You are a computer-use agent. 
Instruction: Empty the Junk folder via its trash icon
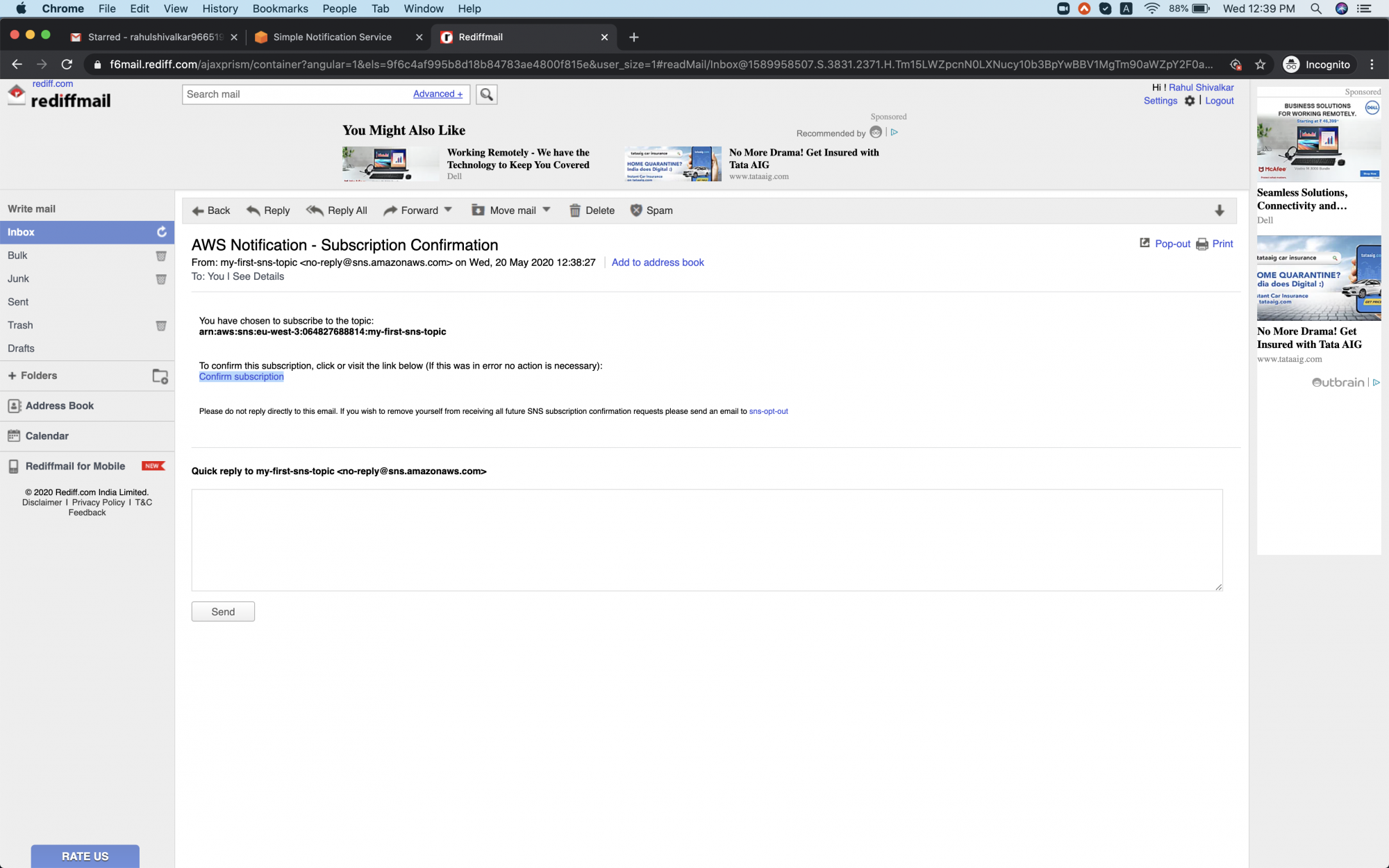(161, 278)
